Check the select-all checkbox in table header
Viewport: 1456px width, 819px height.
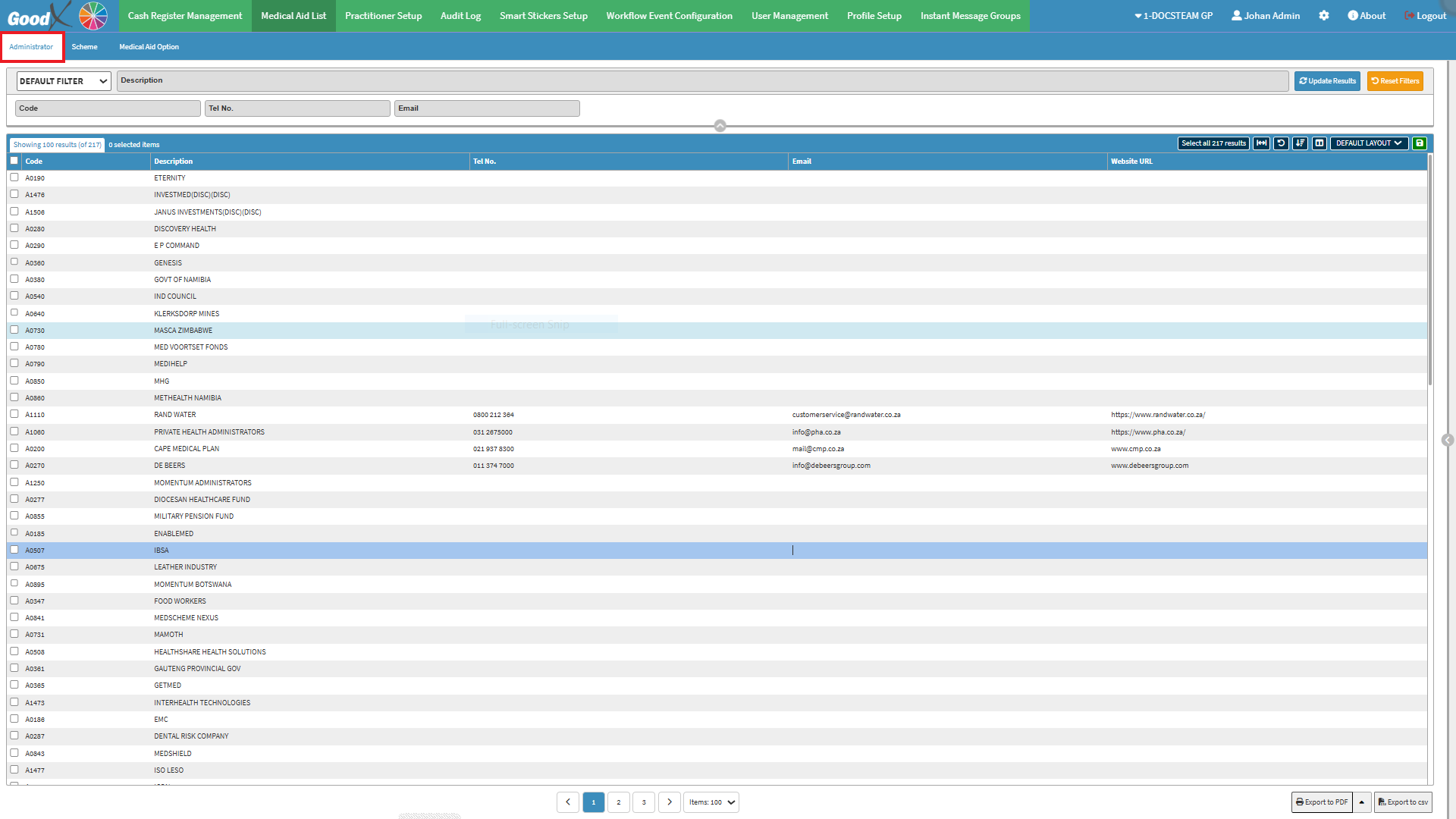tap(14, 161)
